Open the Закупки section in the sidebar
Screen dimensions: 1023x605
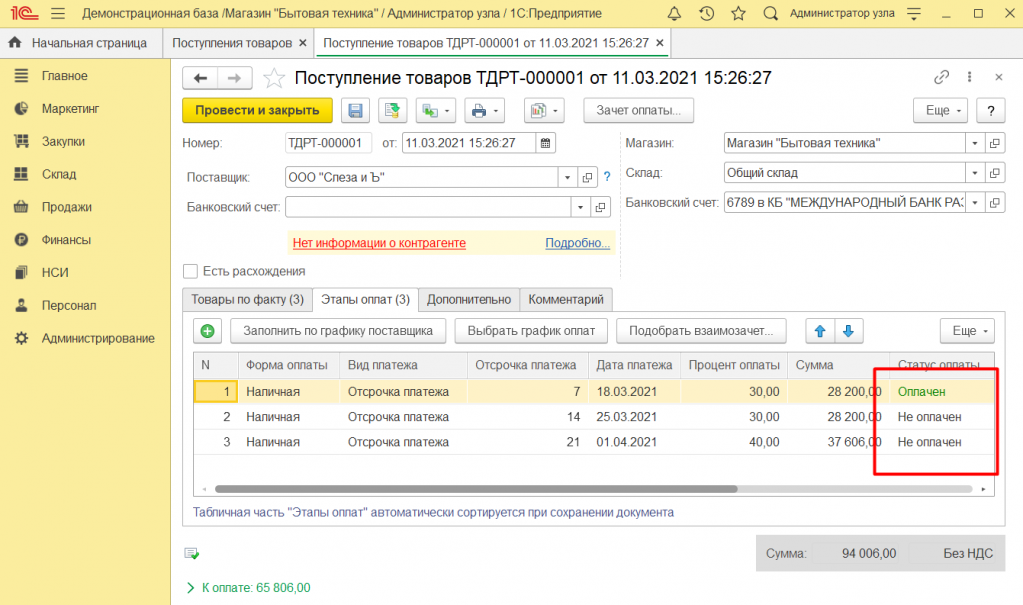[x=63, y=141]
